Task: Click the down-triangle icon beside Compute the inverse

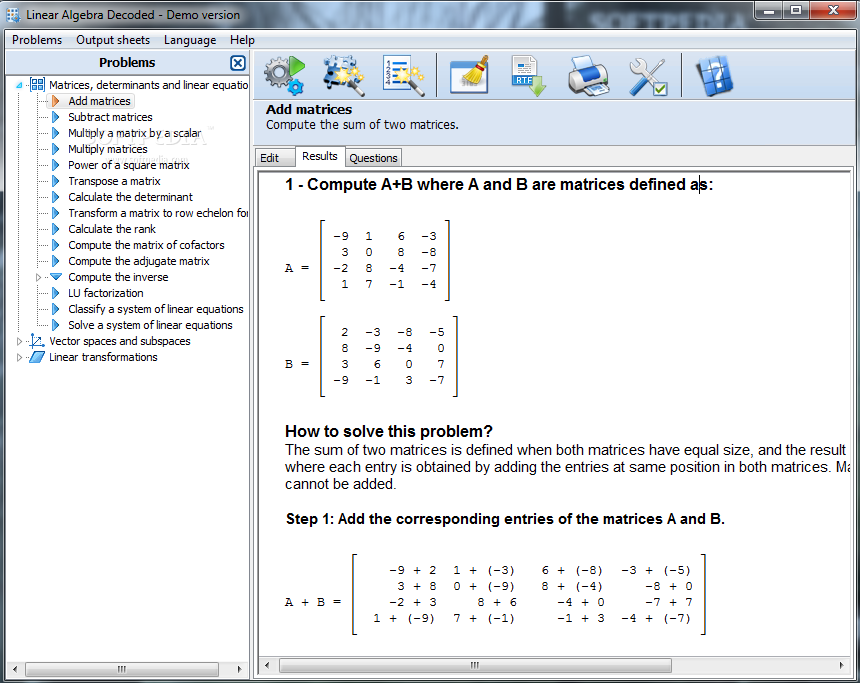Action: [55, 276]
